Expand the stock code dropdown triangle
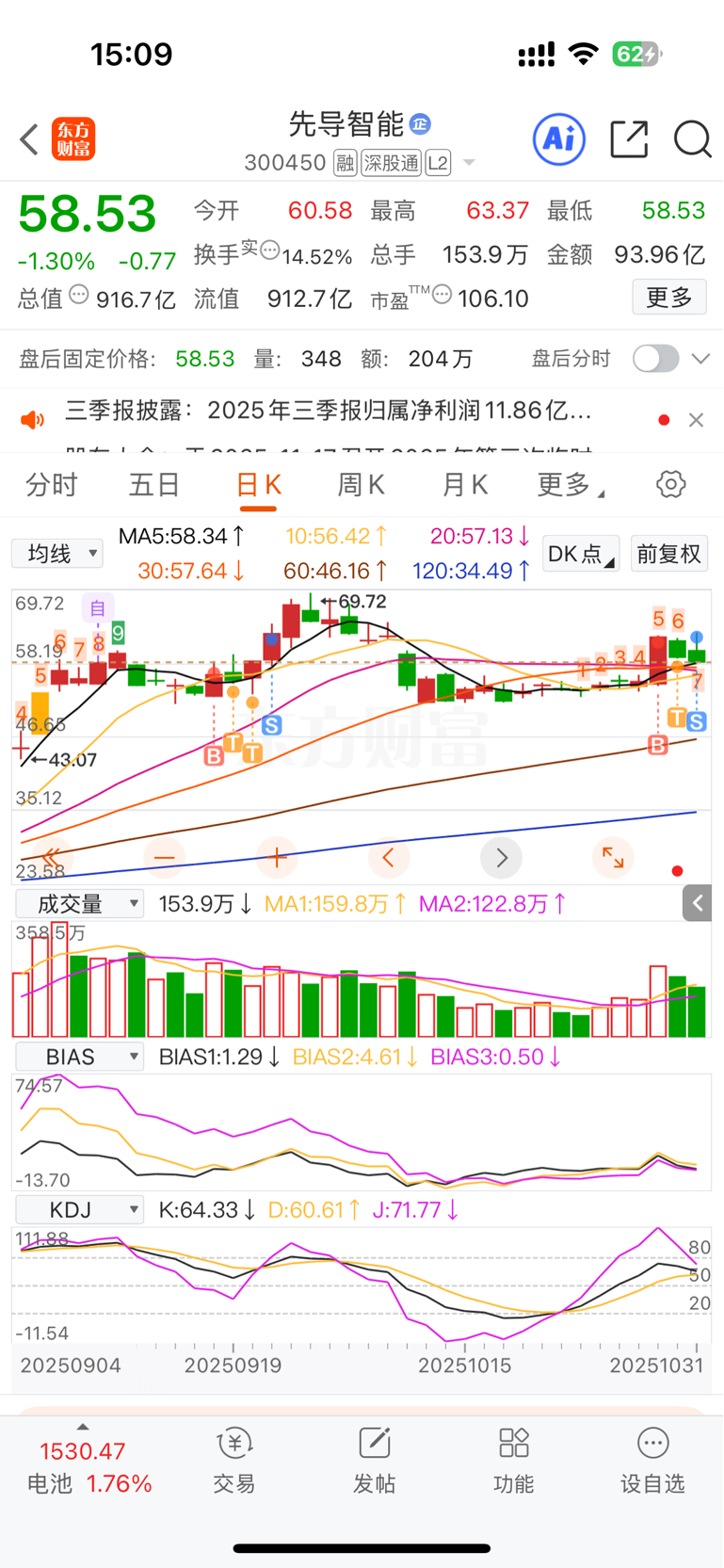Screen dimensions: 724x1568 click(x=469, y=163)
